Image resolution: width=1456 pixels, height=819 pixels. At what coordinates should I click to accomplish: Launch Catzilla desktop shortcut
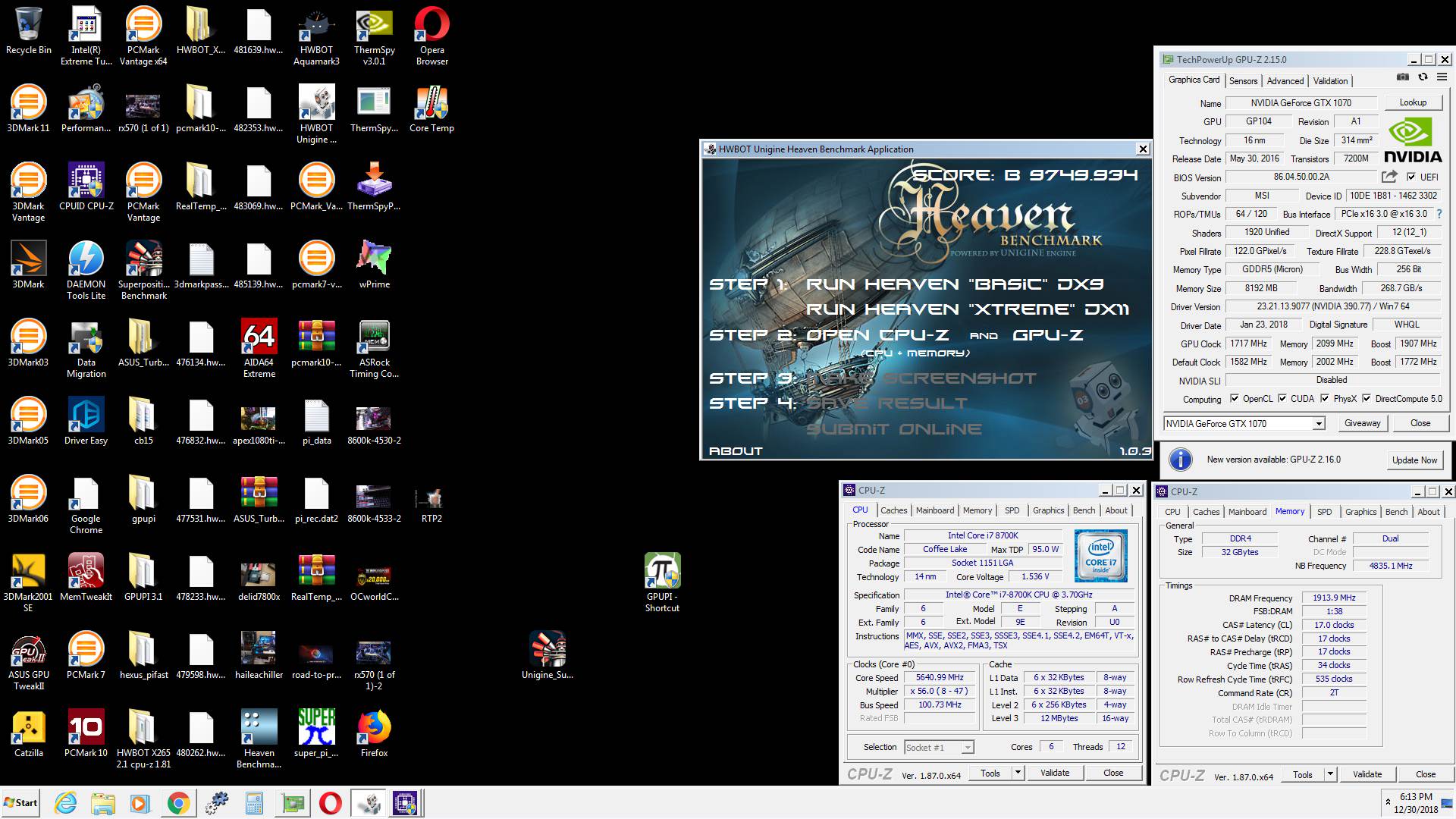coord(29,733)
